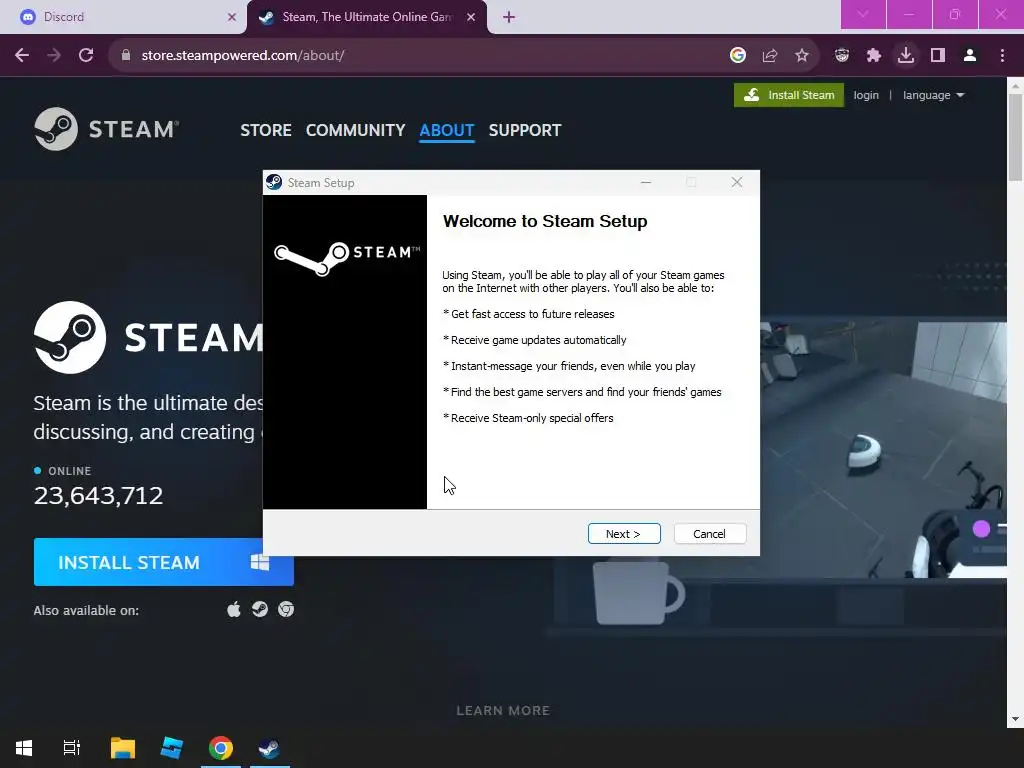
Task: Bookmark this page with star icon
Action: [802, 56]
